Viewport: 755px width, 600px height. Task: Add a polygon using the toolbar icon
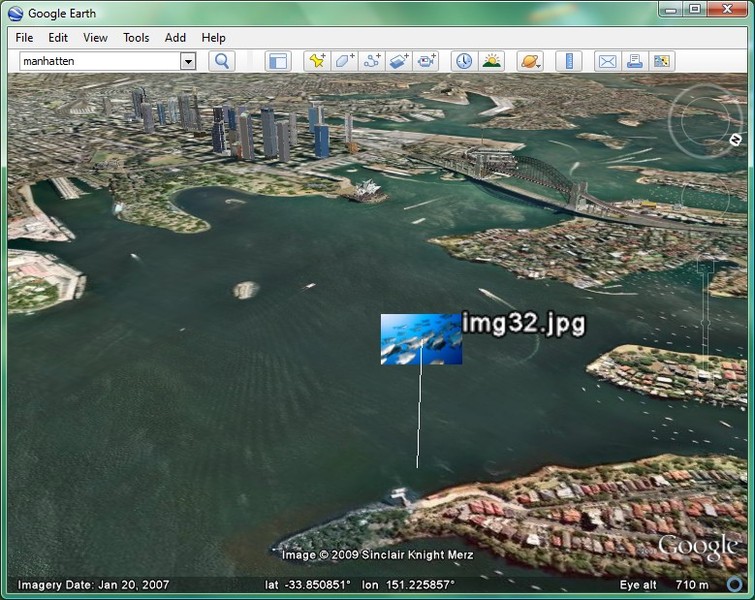click(344, 61)
